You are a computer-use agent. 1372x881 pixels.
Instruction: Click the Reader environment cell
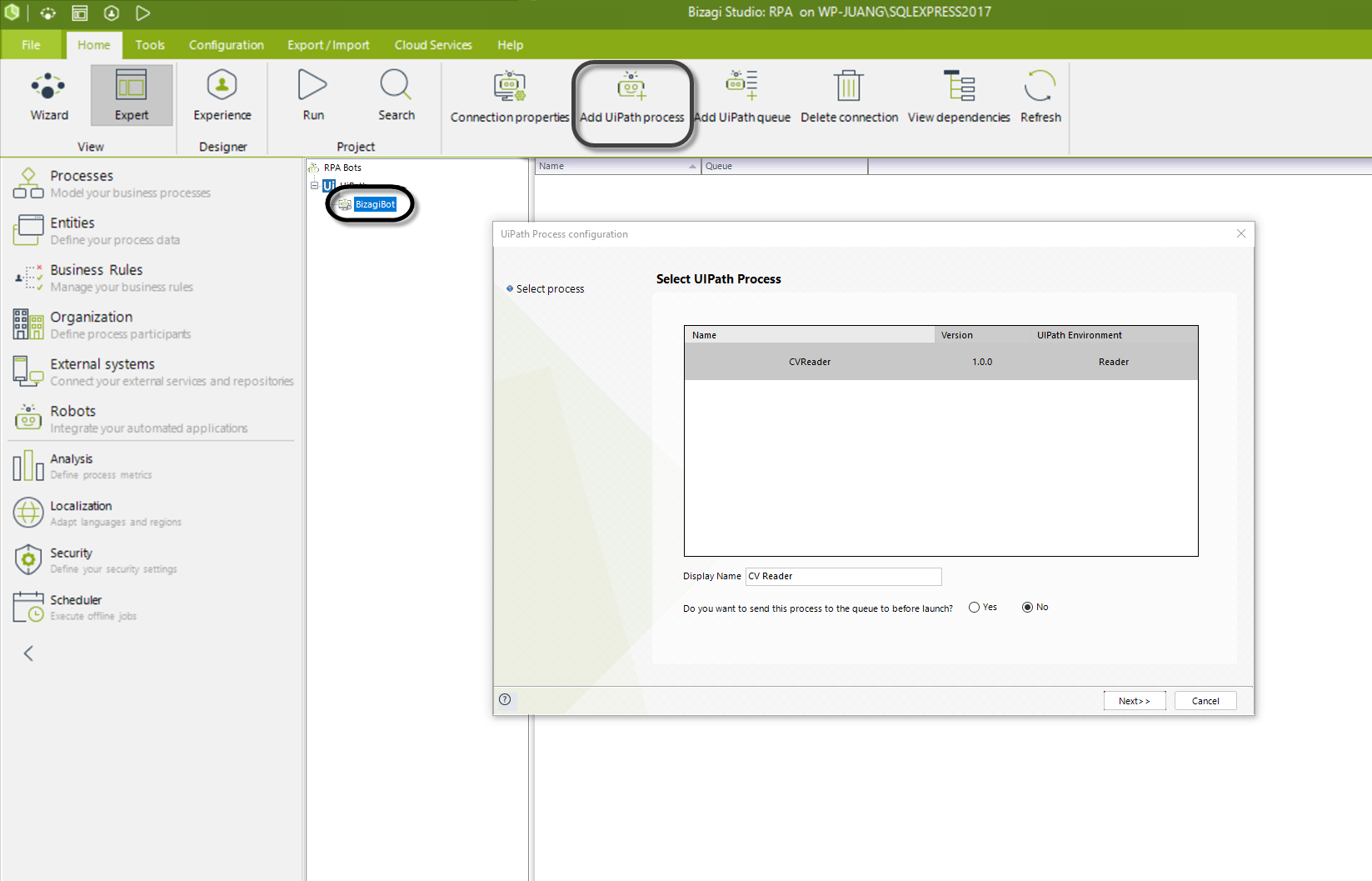1113,362
